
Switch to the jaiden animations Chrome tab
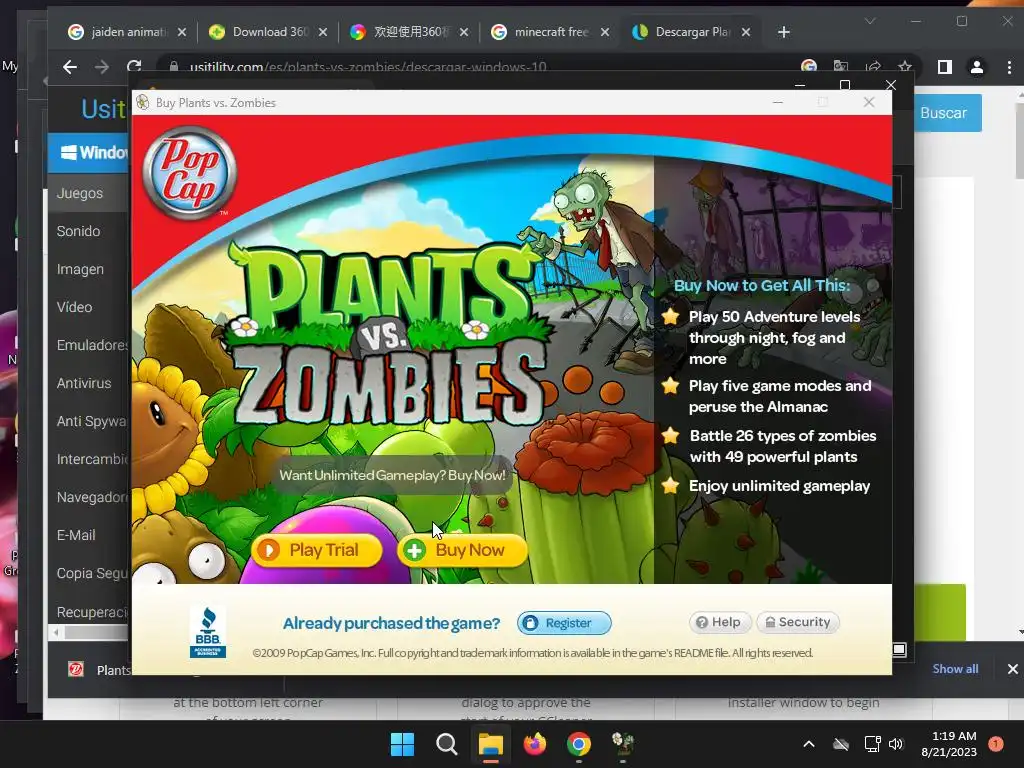(128, 32)
